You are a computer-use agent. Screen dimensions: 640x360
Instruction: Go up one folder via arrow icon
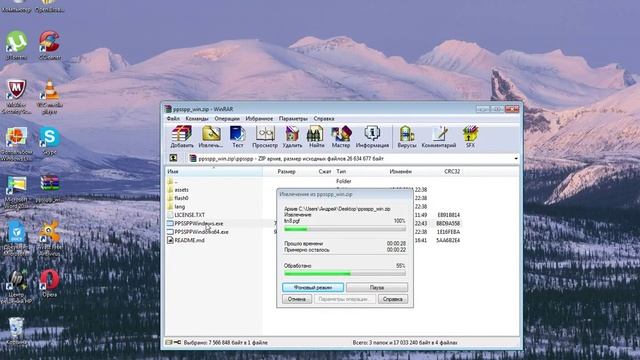(173, 158)
